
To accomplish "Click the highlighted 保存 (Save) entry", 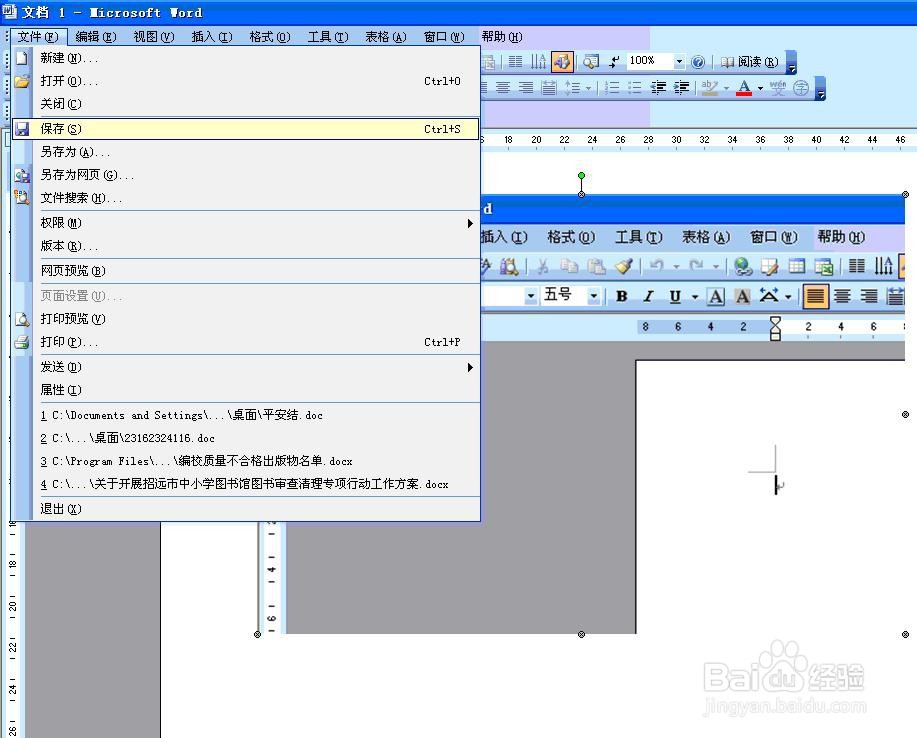I will 246,129.
